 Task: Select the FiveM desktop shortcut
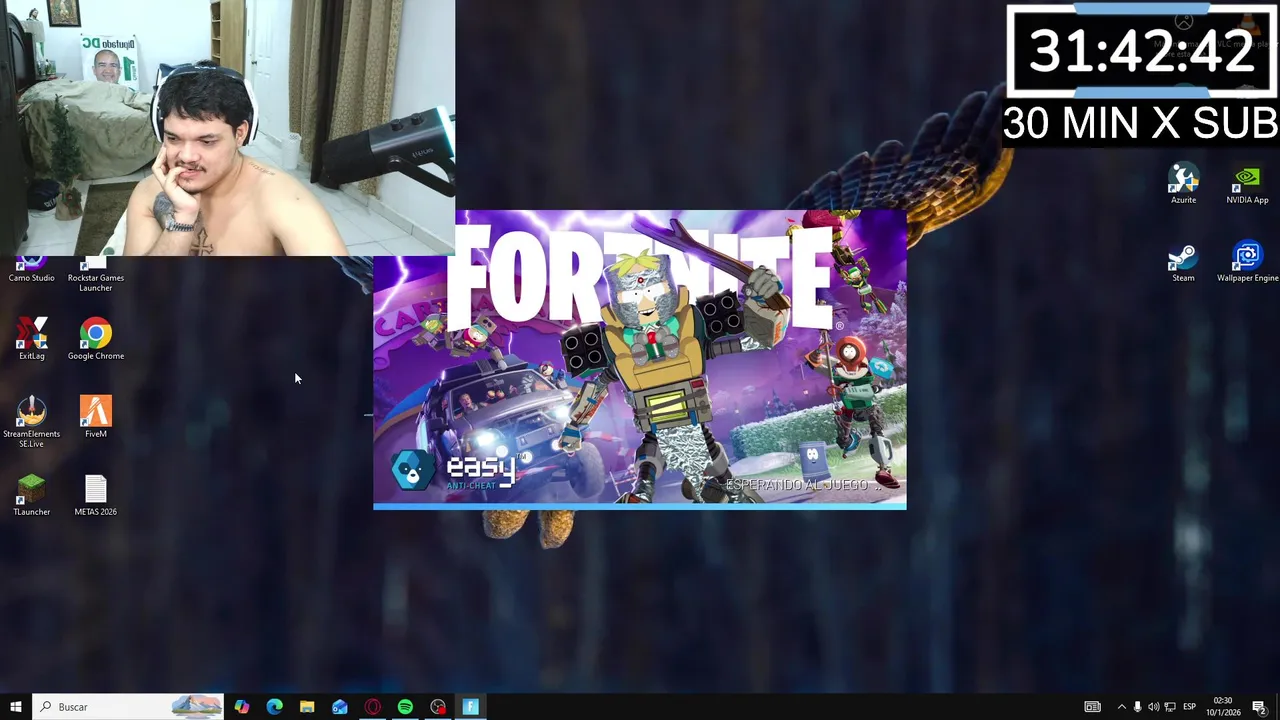95,418
